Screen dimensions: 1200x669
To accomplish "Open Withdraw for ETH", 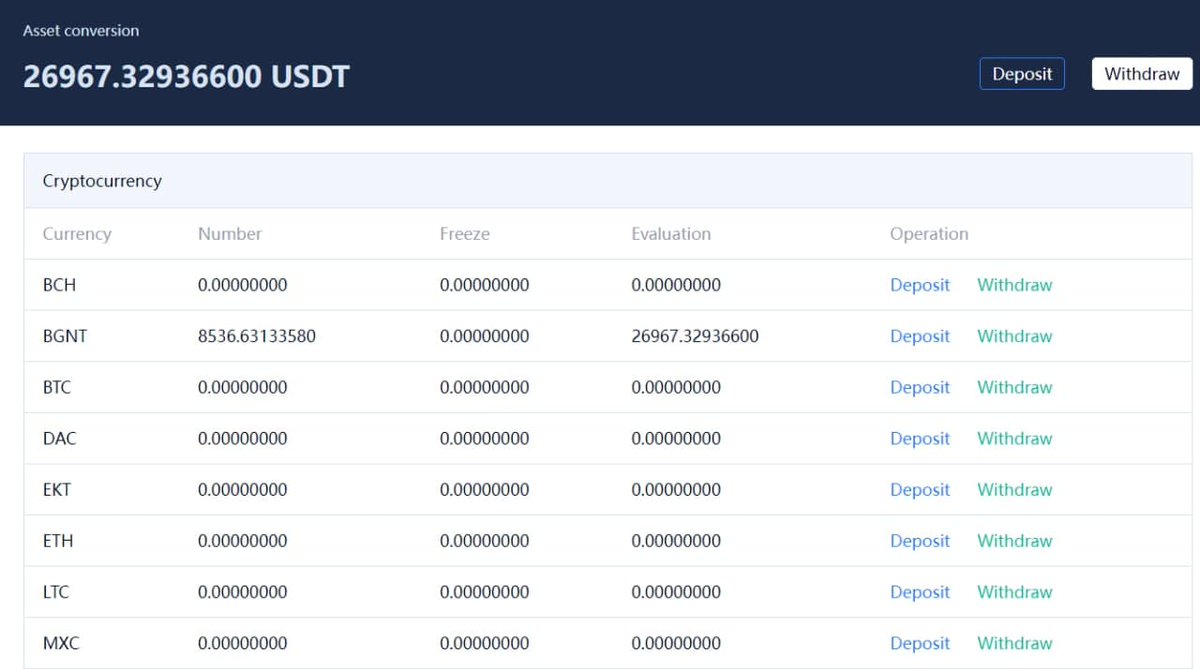I will 1014,540.
